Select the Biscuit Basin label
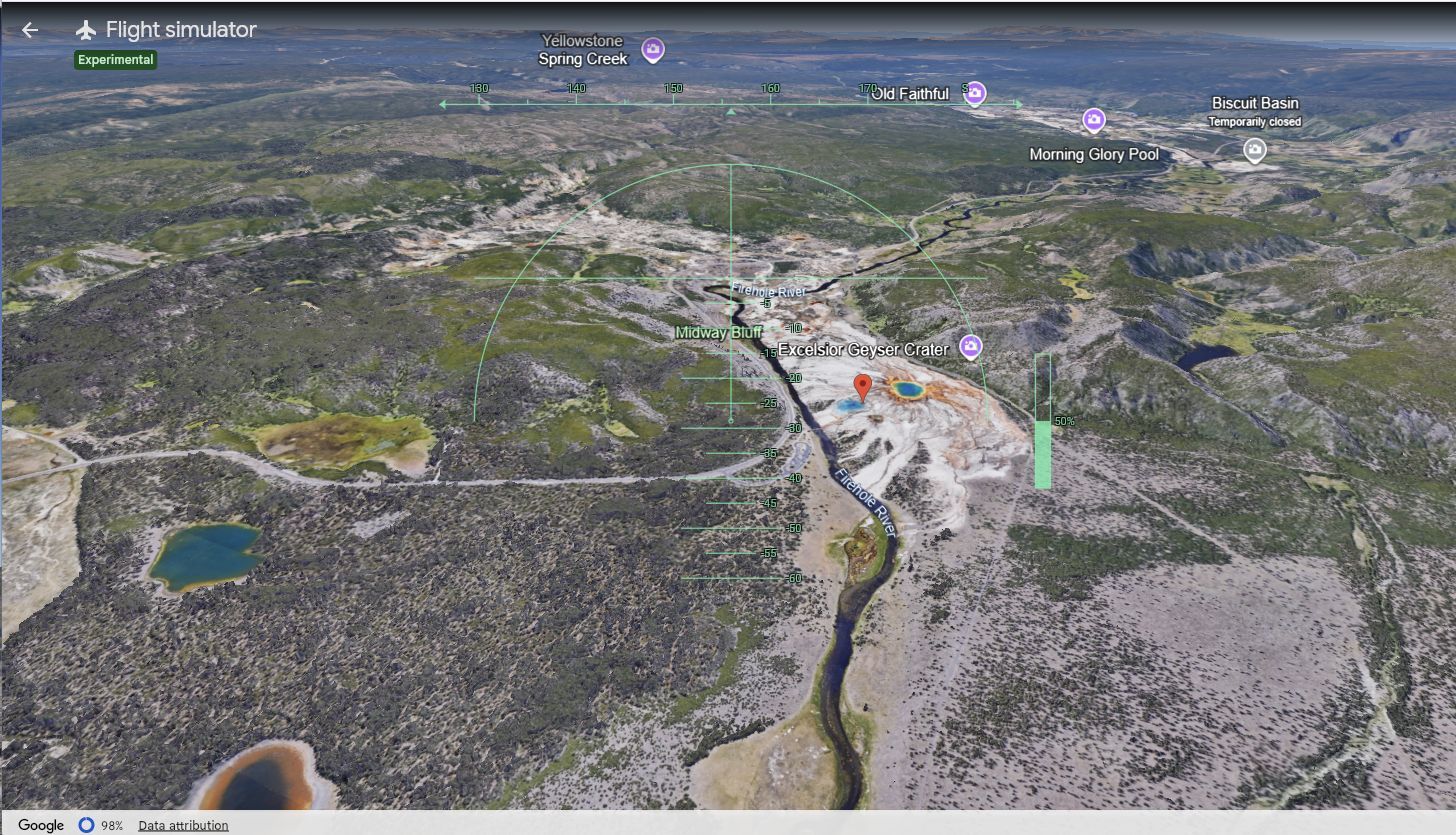This screenshot has height=835, width=1456. click(1255, 103)
